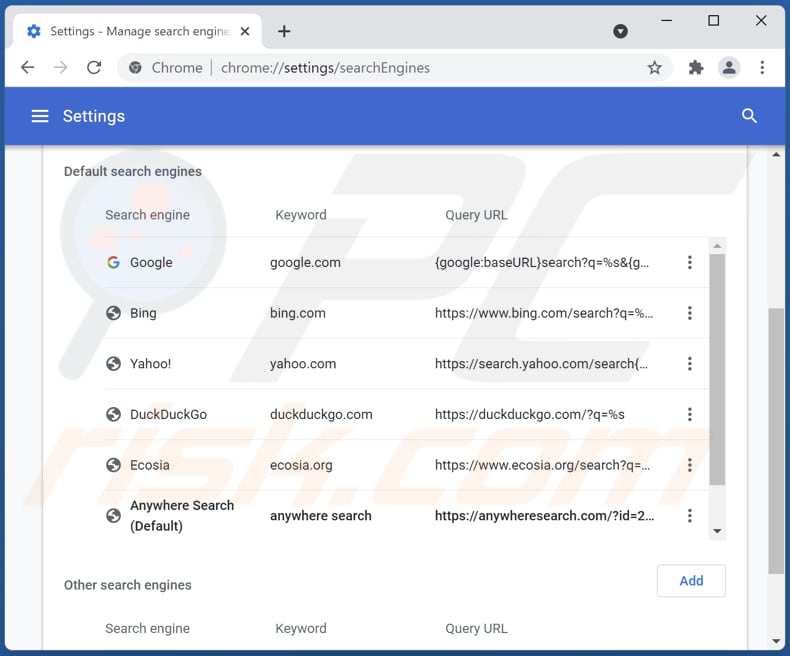Viewport: 790px width, 656px height.
Task: Click the forward navigation arrow
Action: pos(60,68)
